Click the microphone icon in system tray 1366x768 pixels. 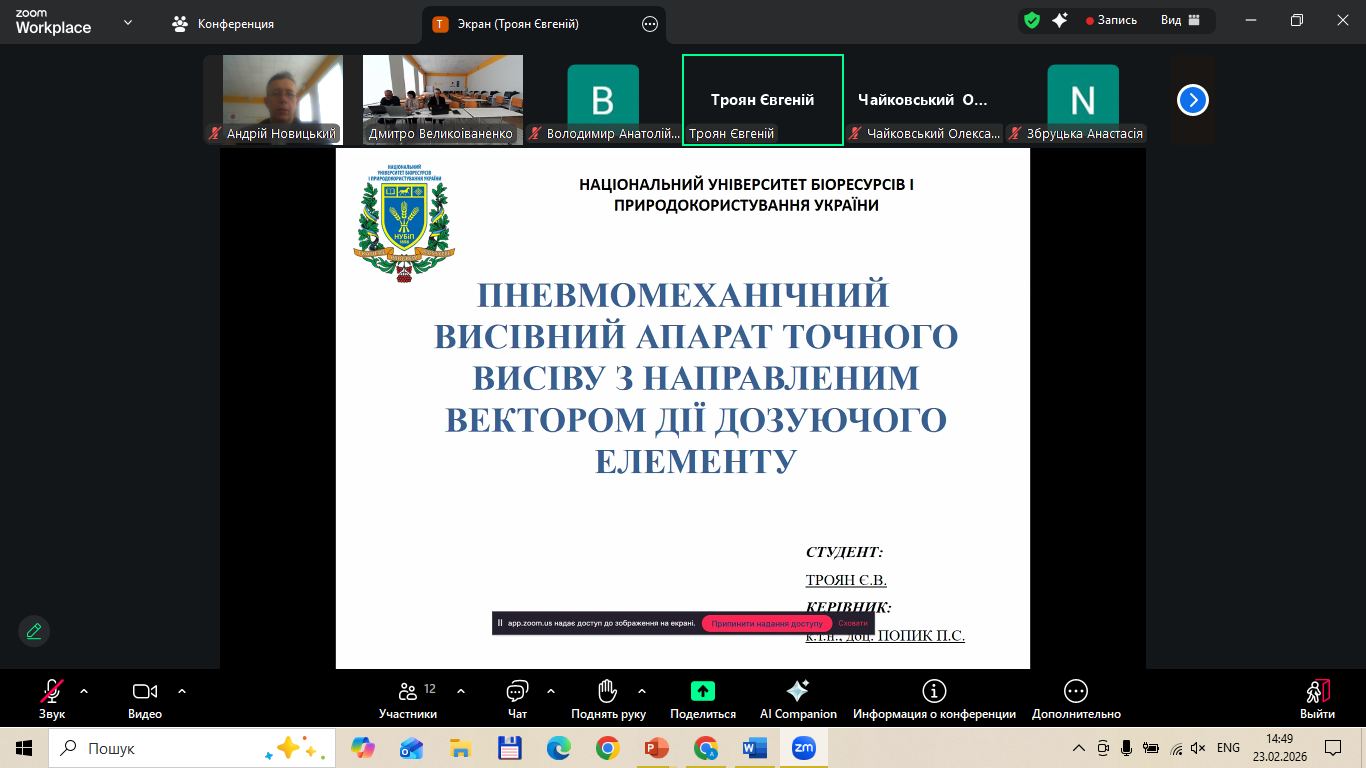1126,748
